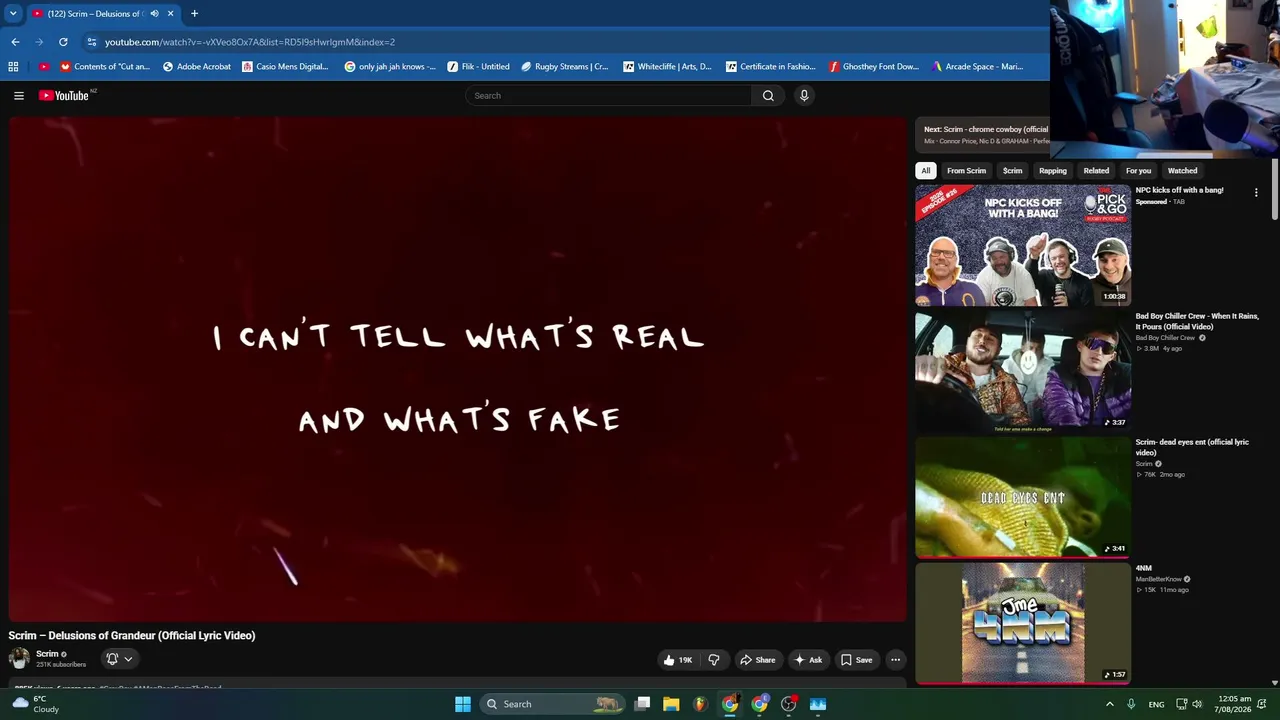Viewport: 1280px width, 720px height.
Task: Open the clock showing 12:05 am
Action: click(1235, 704)
